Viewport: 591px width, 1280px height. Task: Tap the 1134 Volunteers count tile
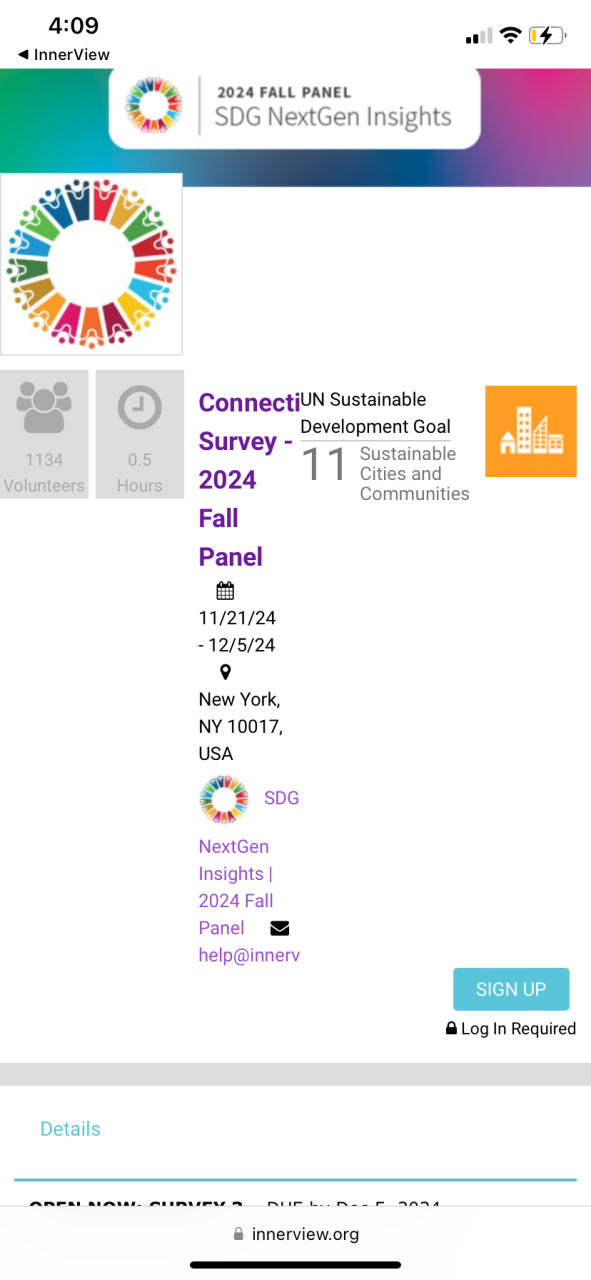(x=44, y=434)
